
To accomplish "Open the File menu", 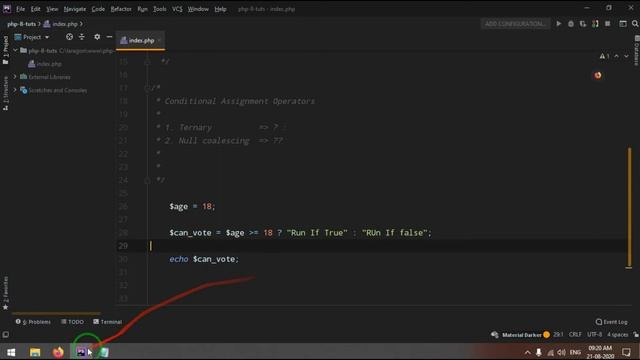I will (x=20, y=9).
